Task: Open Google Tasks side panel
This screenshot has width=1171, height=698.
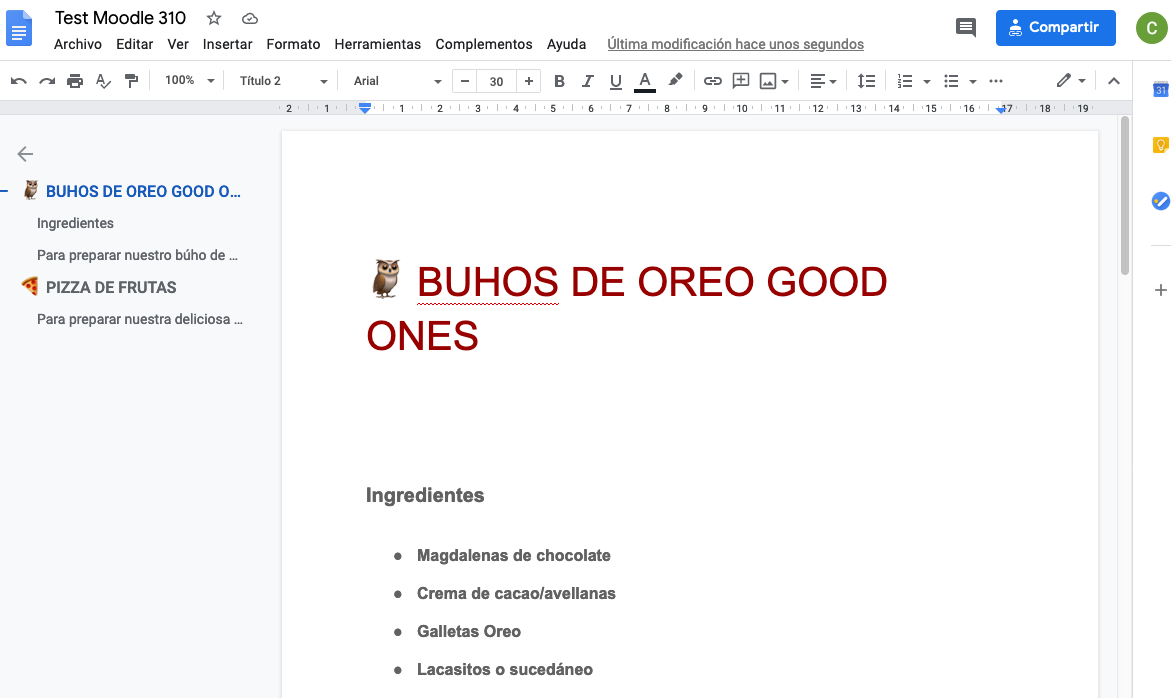Action: (1160, 201)
